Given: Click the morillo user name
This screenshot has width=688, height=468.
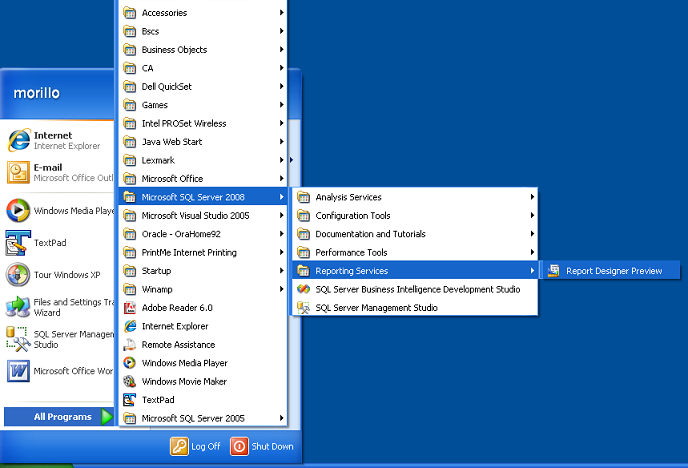Looking at the screenshot, I should coord(36,93).
